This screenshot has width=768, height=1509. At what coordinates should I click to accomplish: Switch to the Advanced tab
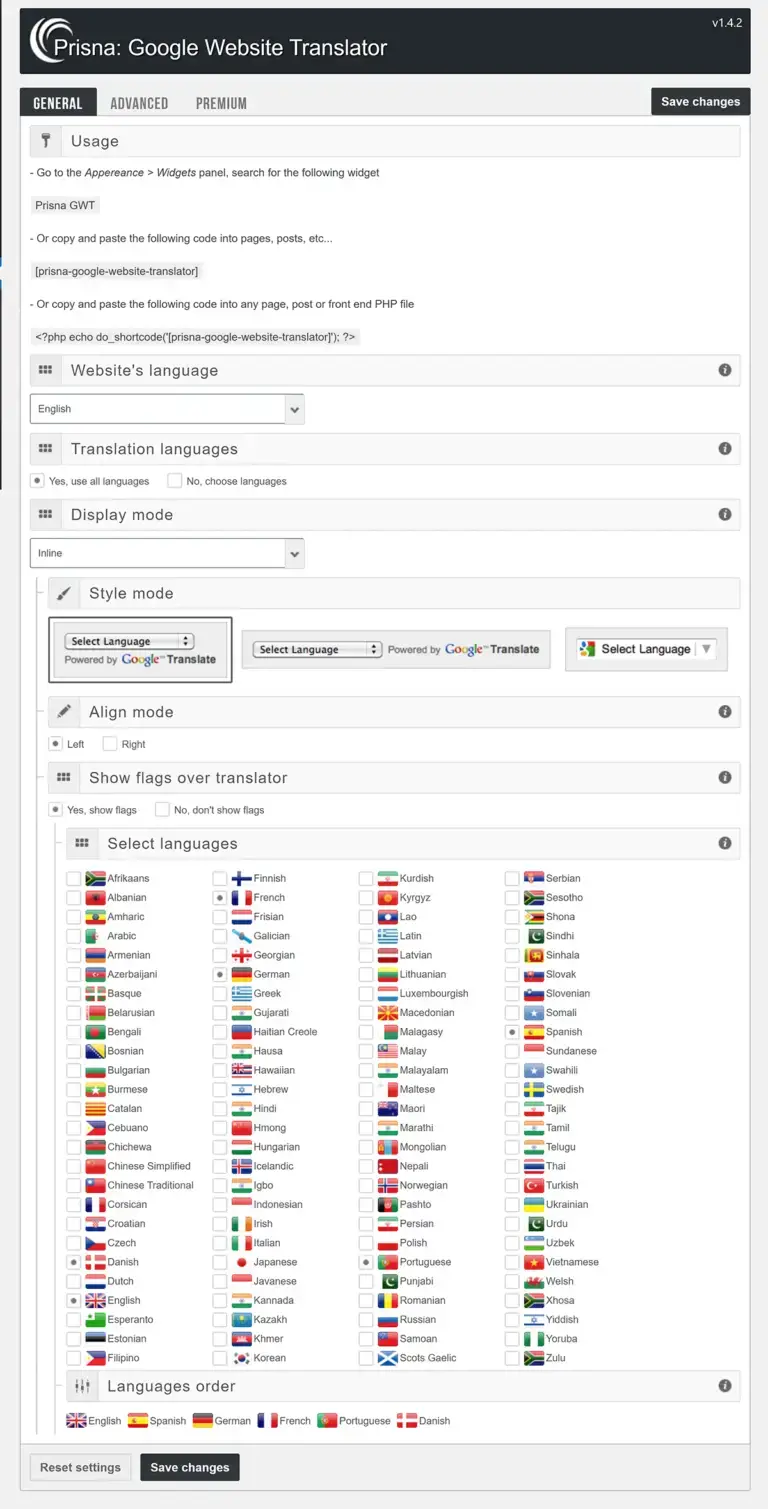coord(139,103)
